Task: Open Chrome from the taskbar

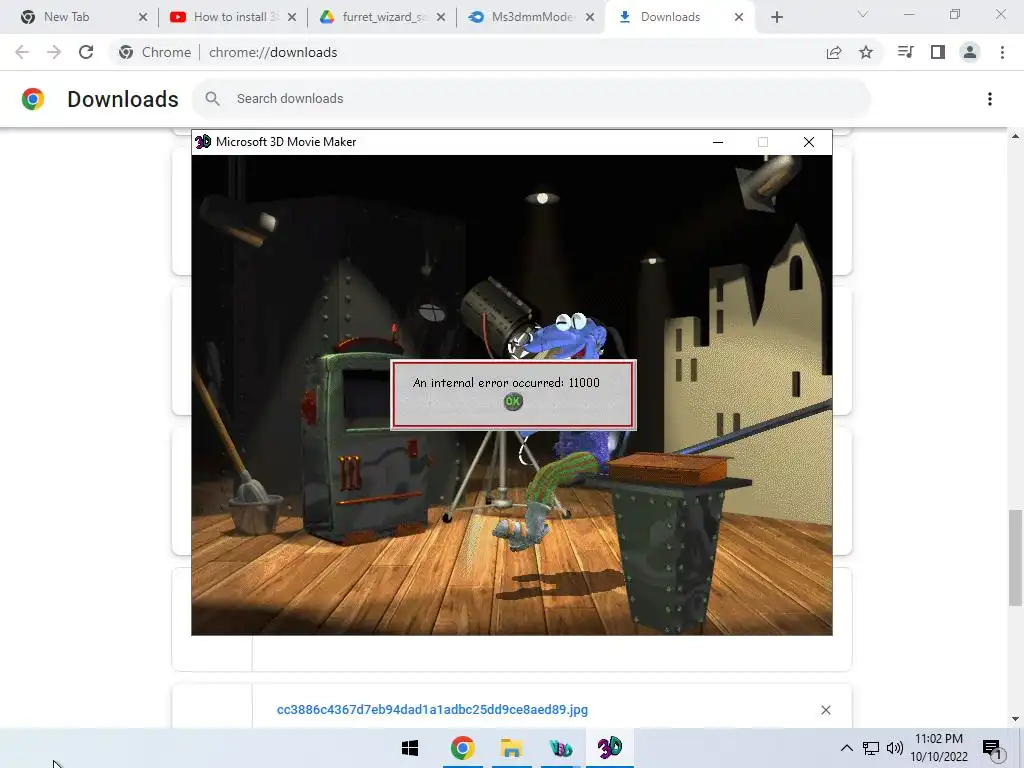Action: 462,748
